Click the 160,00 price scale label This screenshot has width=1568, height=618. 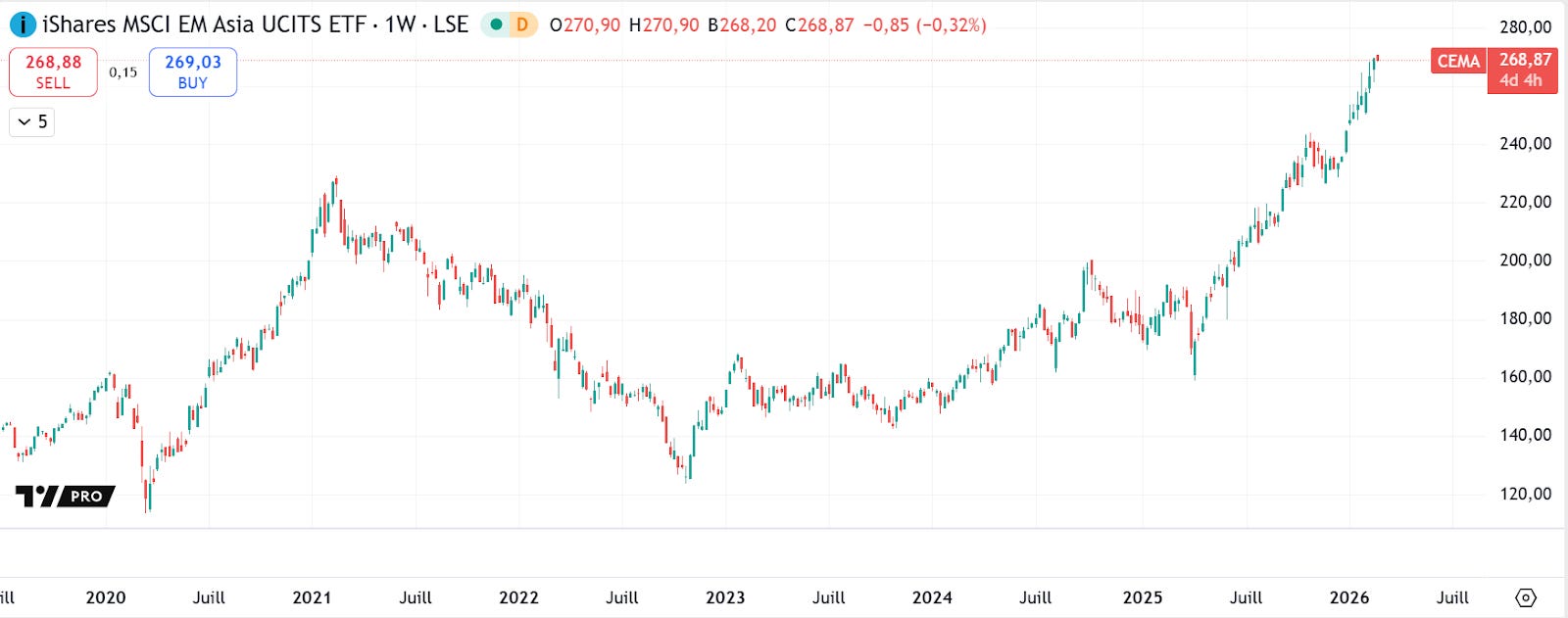(x=1526, y=377)
